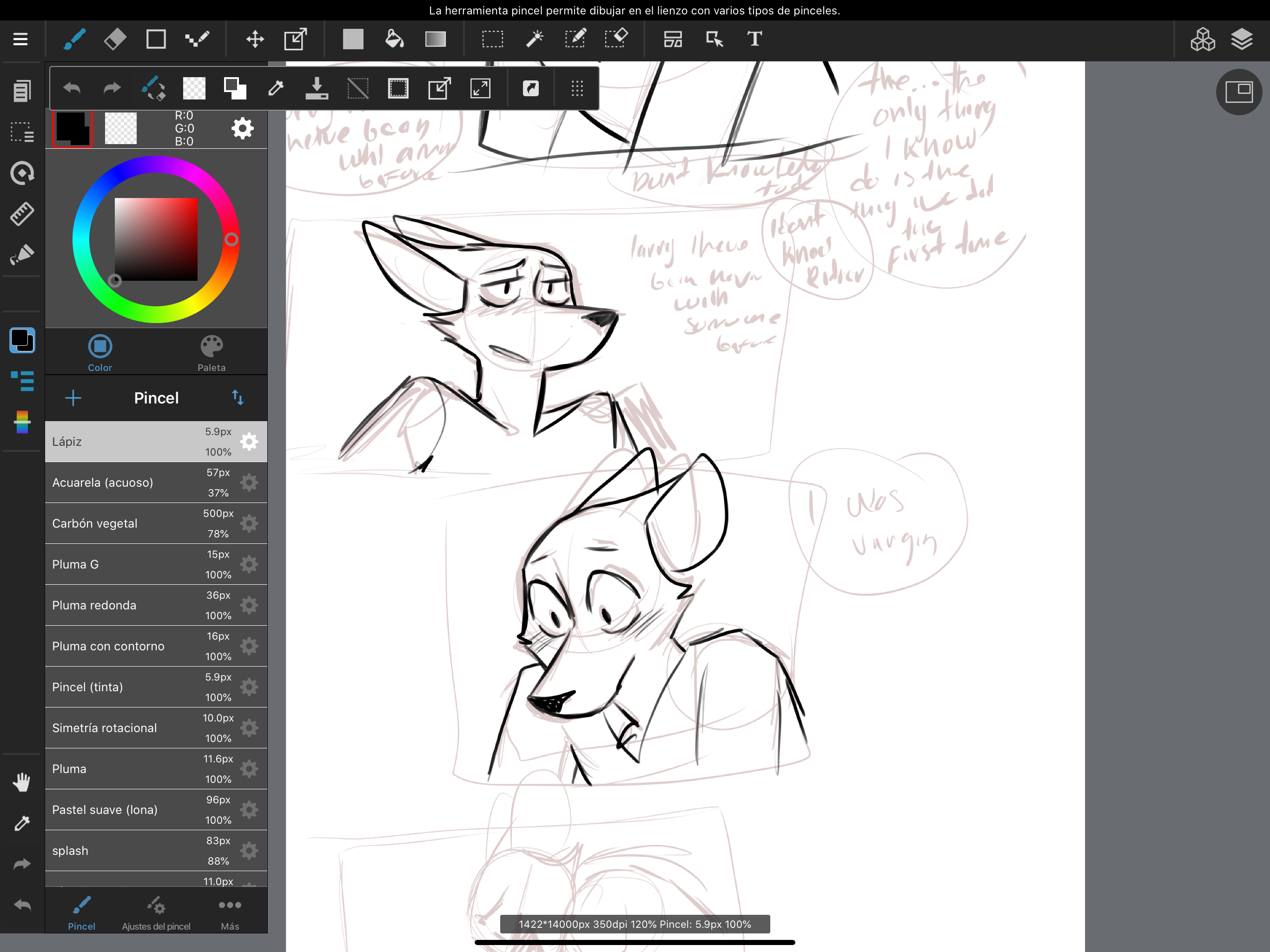Open brush list sort arrows
The image size is (1270, 952).
pyautogui.click(x=238, y=397)
